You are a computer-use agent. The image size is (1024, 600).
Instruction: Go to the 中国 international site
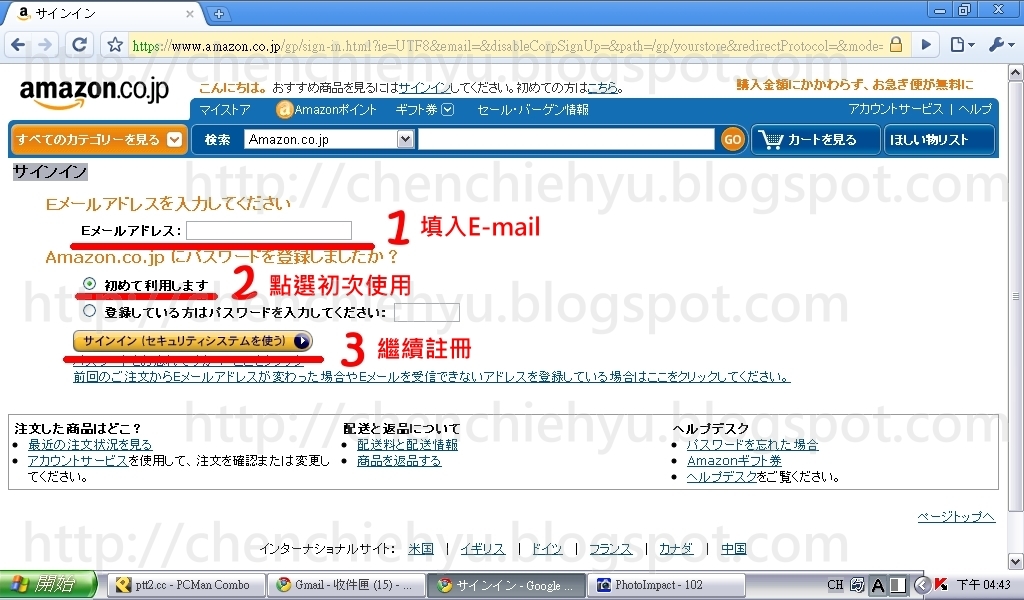[733, 548]
